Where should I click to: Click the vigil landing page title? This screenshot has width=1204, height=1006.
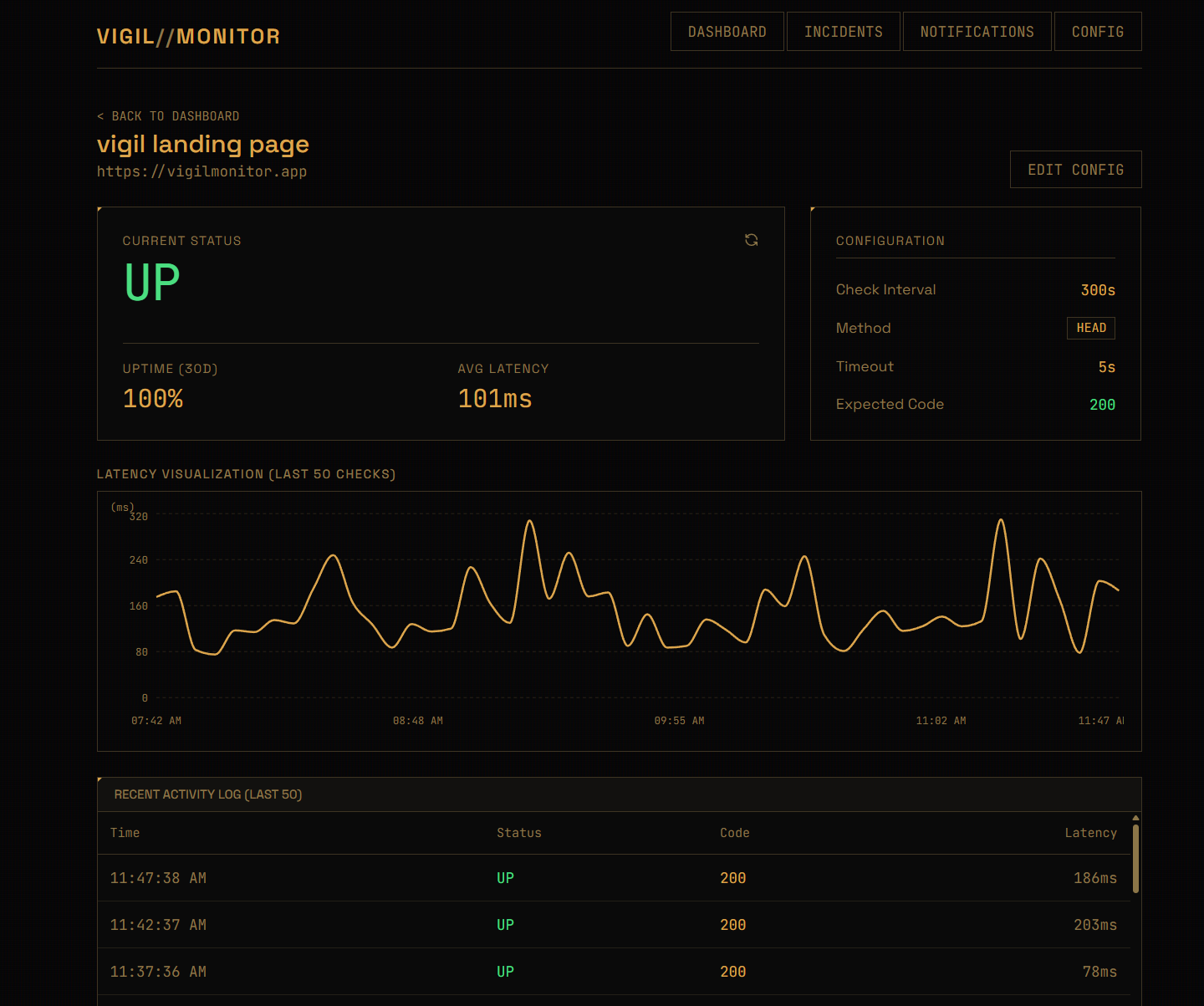203,144
